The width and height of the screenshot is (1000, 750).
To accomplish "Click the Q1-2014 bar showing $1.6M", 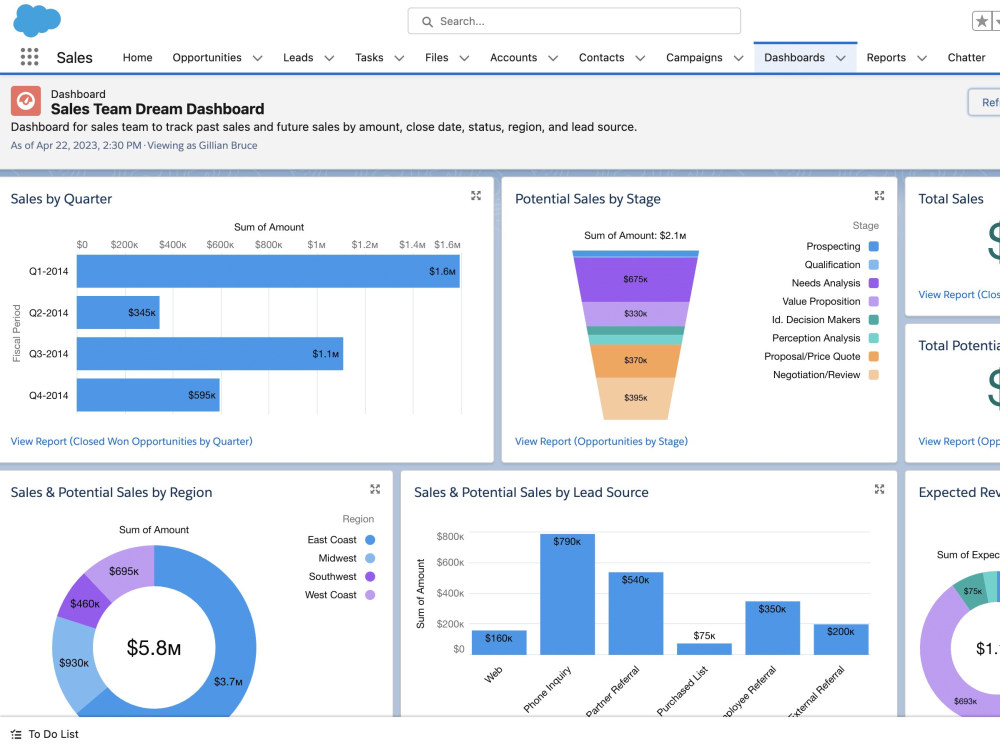I will point(268,271).
